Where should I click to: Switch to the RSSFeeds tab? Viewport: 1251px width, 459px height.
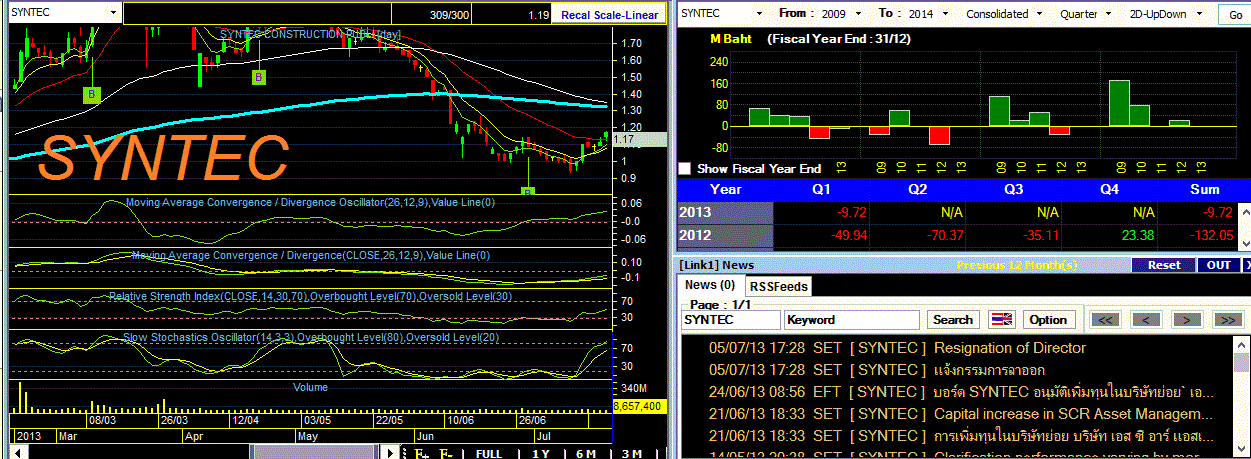pyautogui.click(x=779, y=286)
